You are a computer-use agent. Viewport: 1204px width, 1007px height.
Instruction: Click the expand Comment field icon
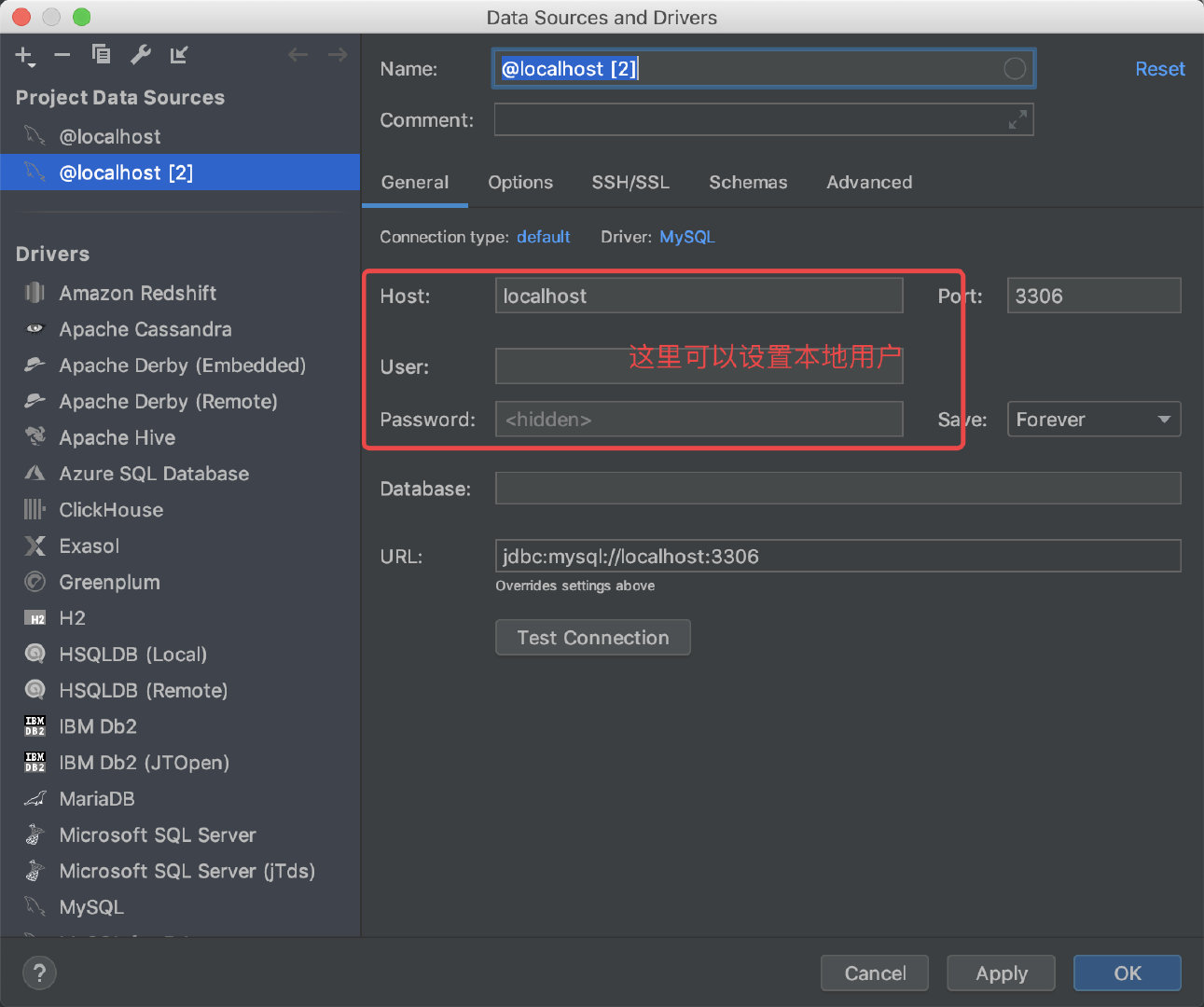1017,119
